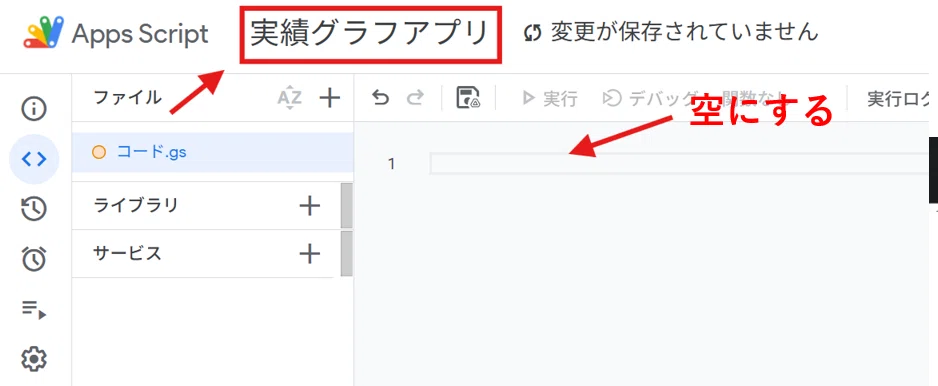
Task: Click the 実行 run button
Action: (550, 98)
